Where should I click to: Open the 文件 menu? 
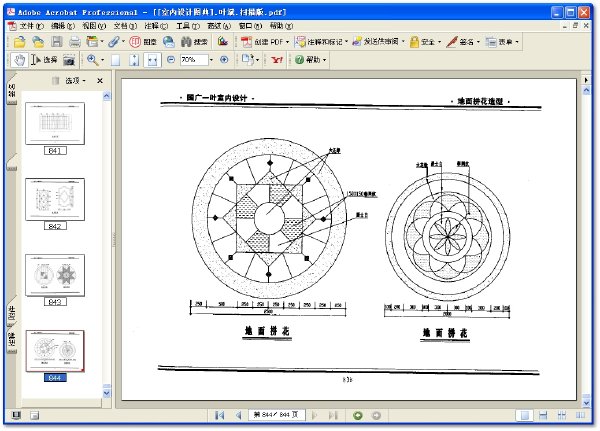31,26
